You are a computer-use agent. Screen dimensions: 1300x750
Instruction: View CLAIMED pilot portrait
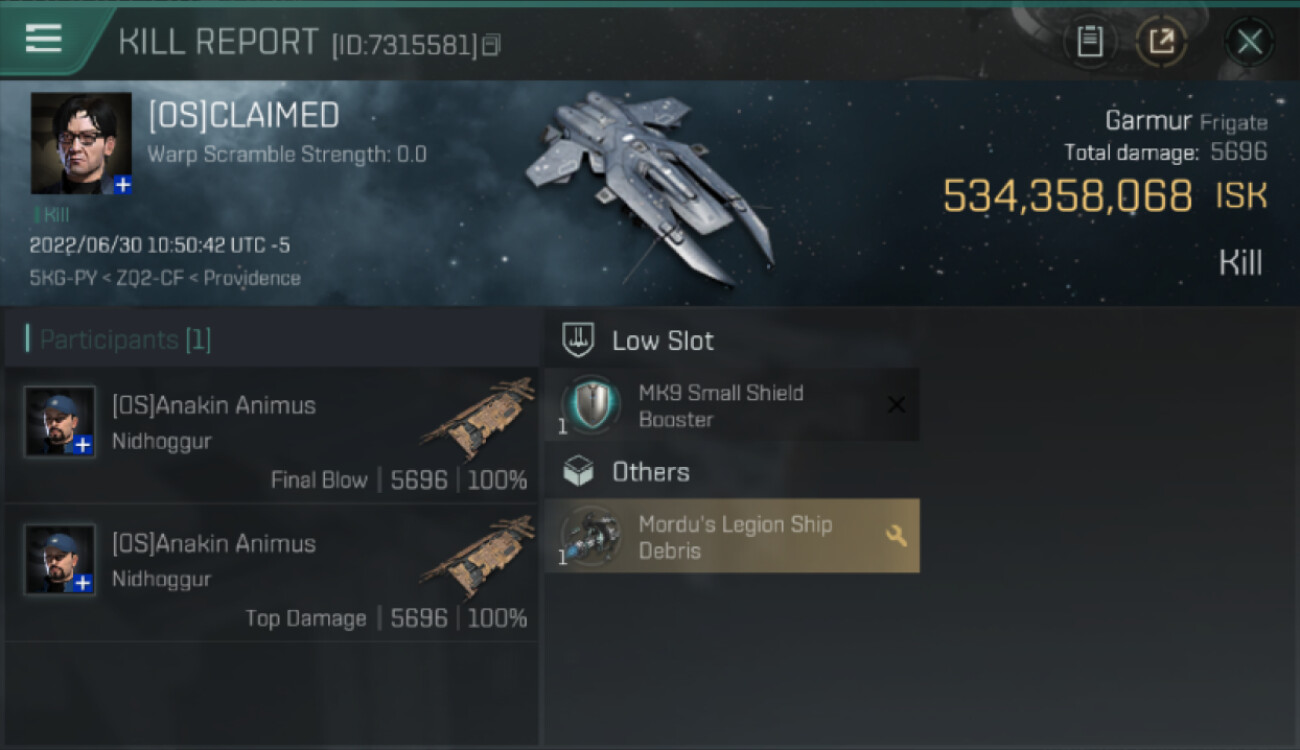(81, 143)
